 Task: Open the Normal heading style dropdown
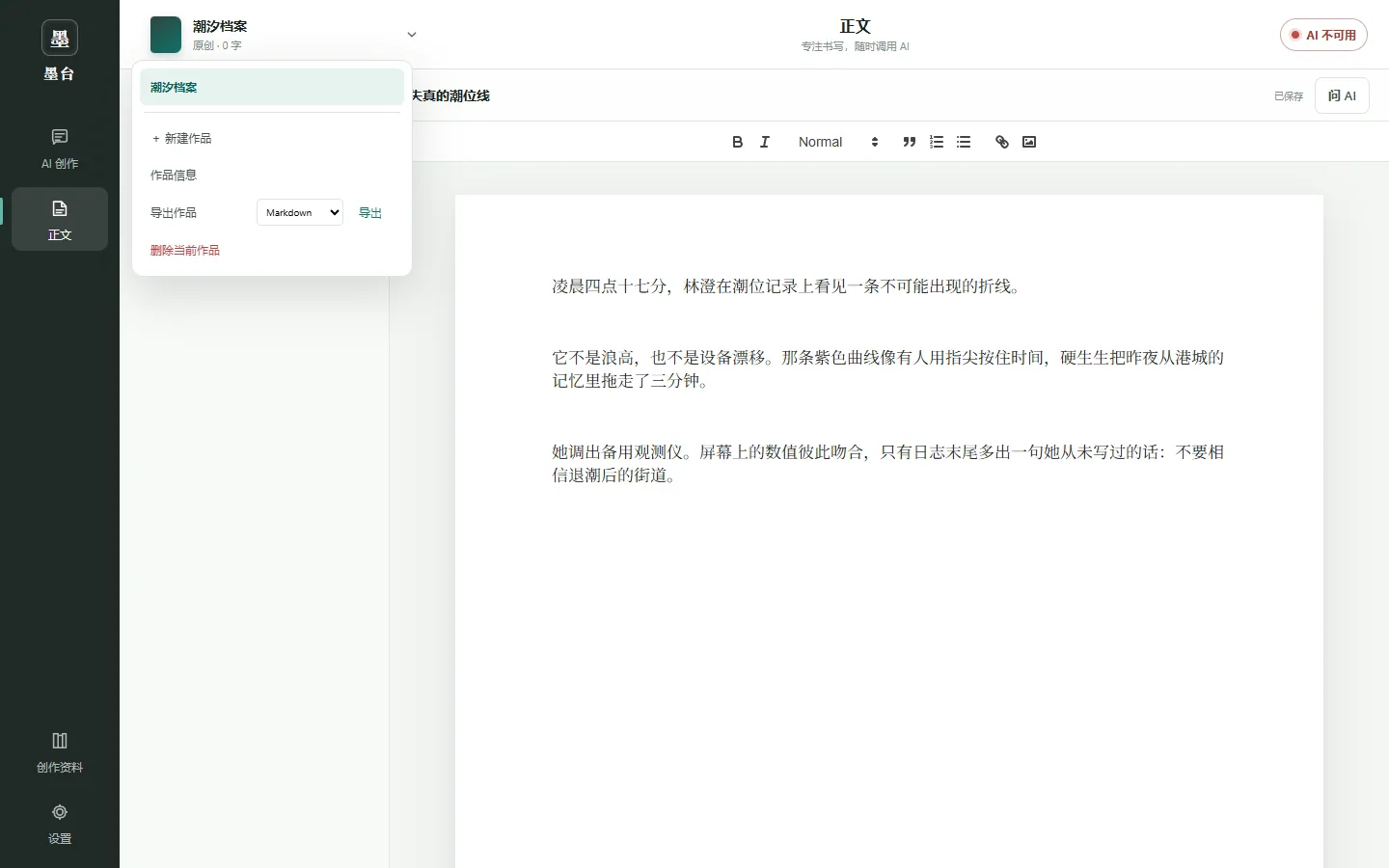837,142
